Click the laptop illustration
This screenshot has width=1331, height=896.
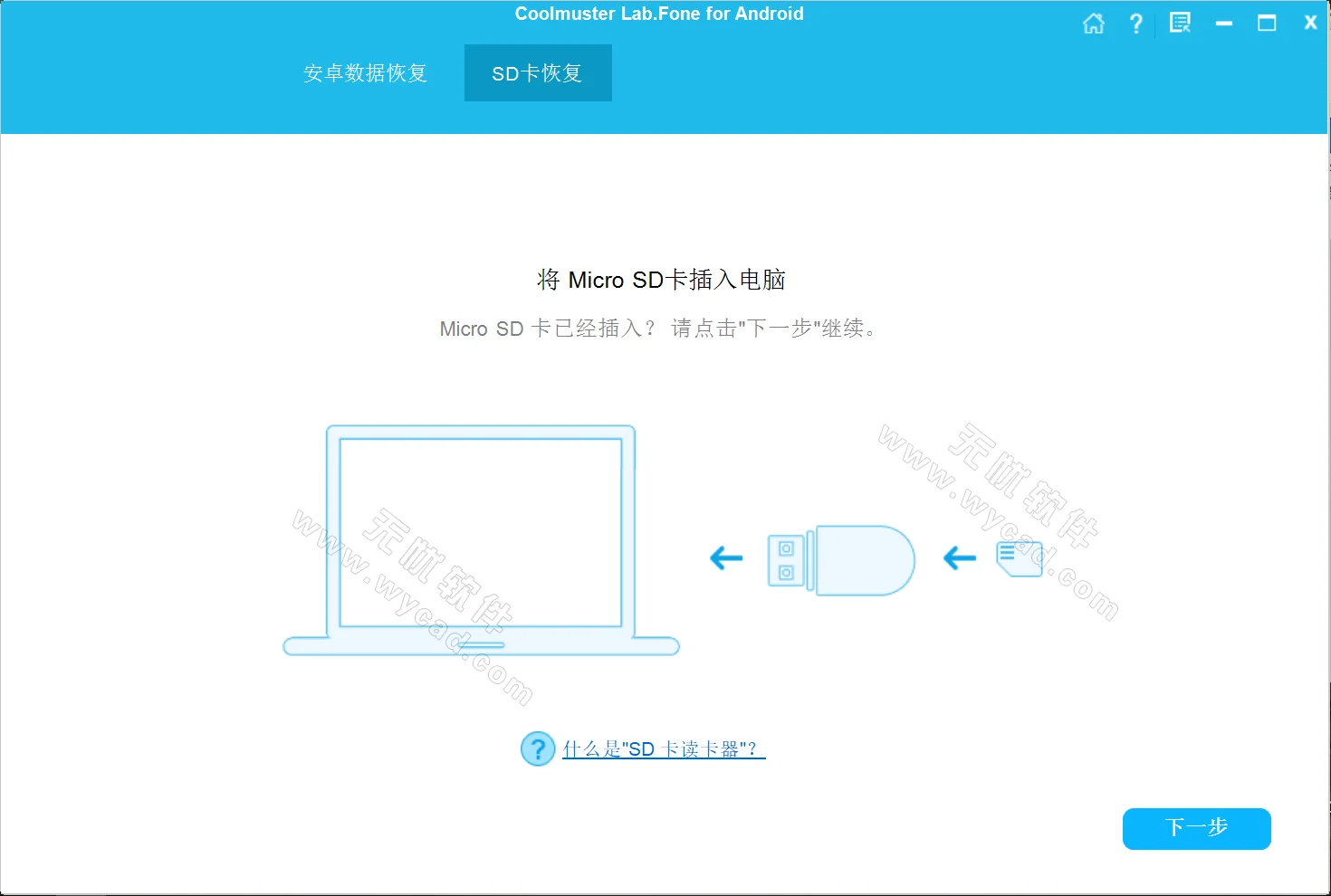(480, 543)
